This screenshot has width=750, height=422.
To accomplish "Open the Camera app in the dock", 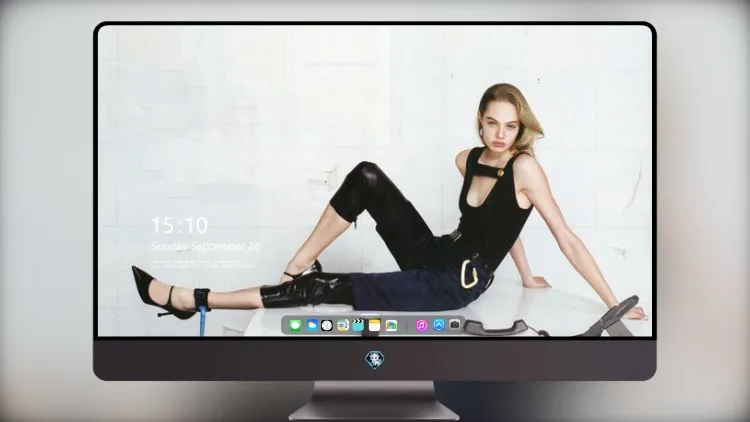I will click(454, 325).
